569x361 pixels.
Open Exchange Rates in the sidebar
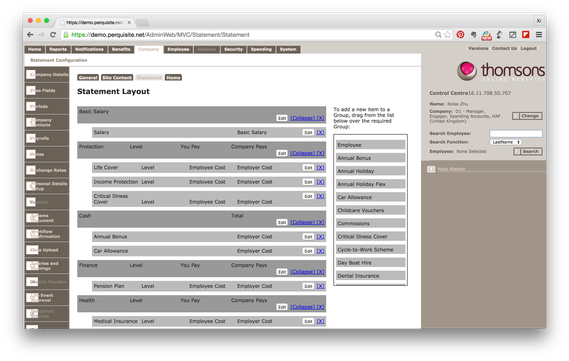pos(47,170)
